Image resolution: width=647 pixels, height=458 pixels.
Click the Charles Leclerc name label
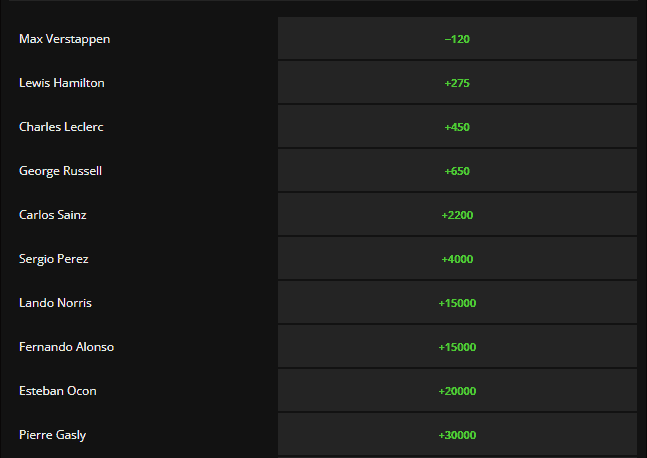pos(61,127)
